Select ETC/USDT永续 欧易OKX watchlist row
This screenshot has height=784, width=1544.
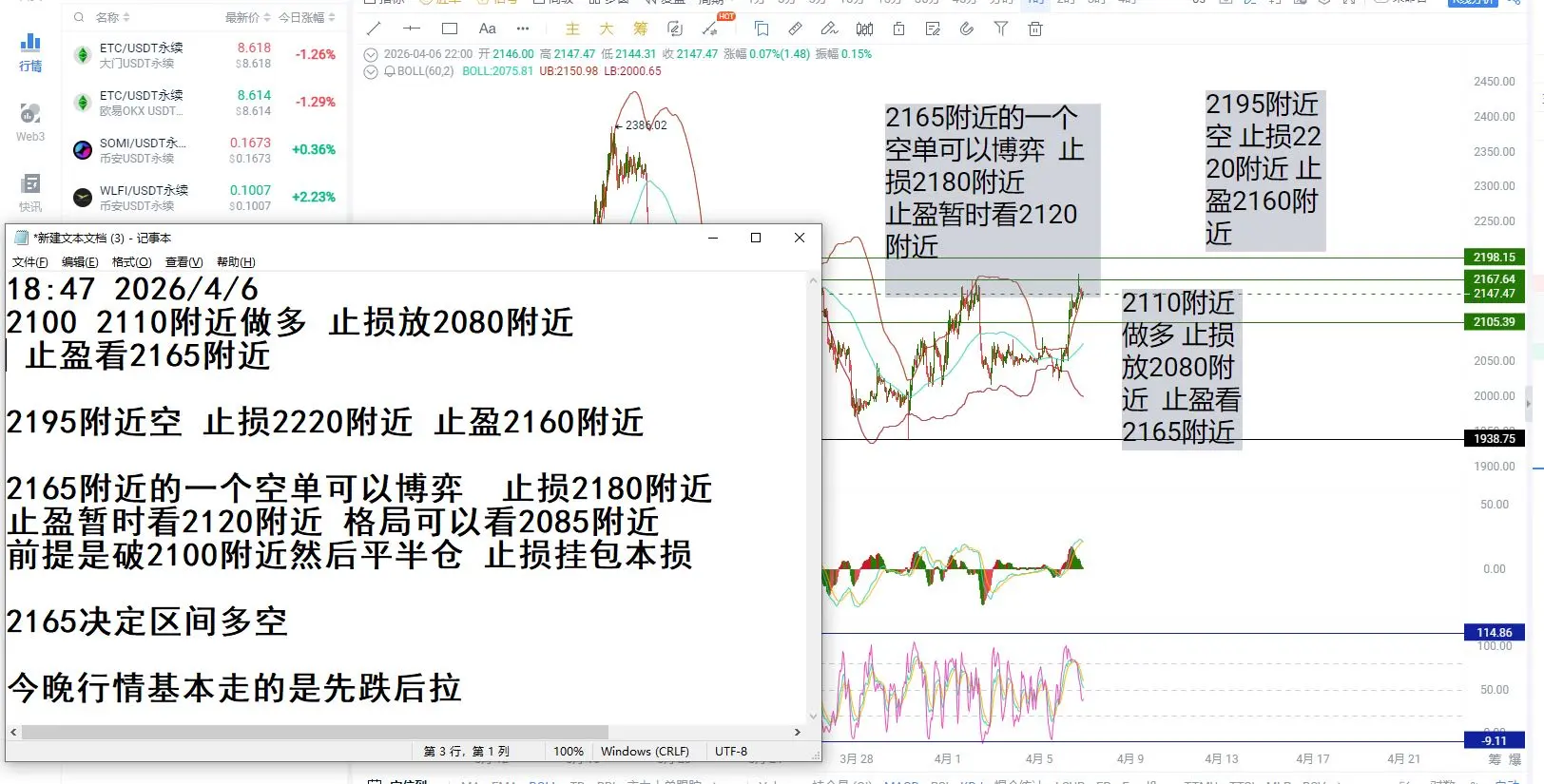204,103
